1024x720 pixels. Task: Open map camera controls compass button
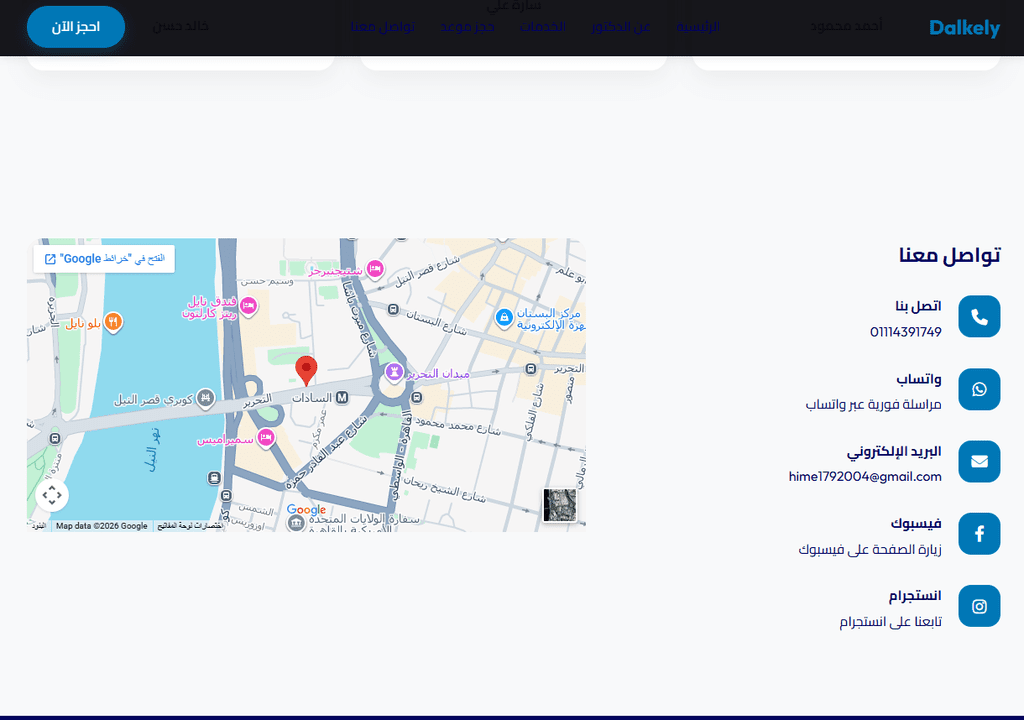[x=52, y=495]
